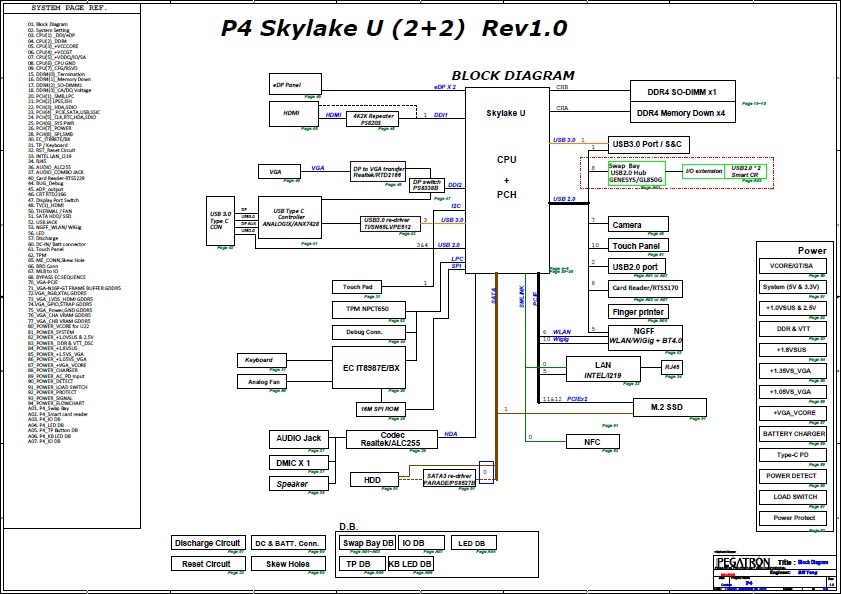This screenshot has height=594, width=842.
Task: Select the RJ45 block
Action: point(672,367)
